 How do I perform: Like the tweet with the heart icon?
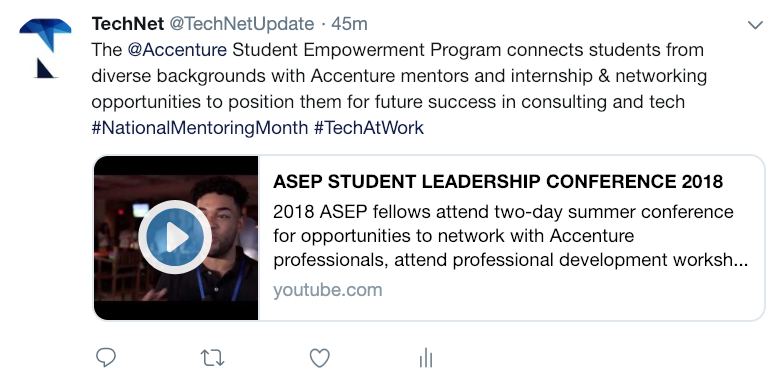319,358
